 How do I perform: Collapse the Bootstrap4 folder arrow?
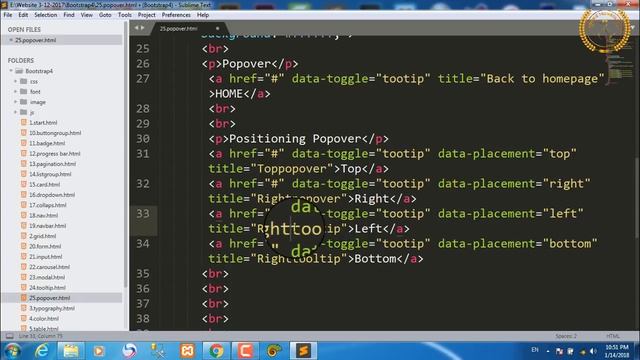click(x=11, y=71)
